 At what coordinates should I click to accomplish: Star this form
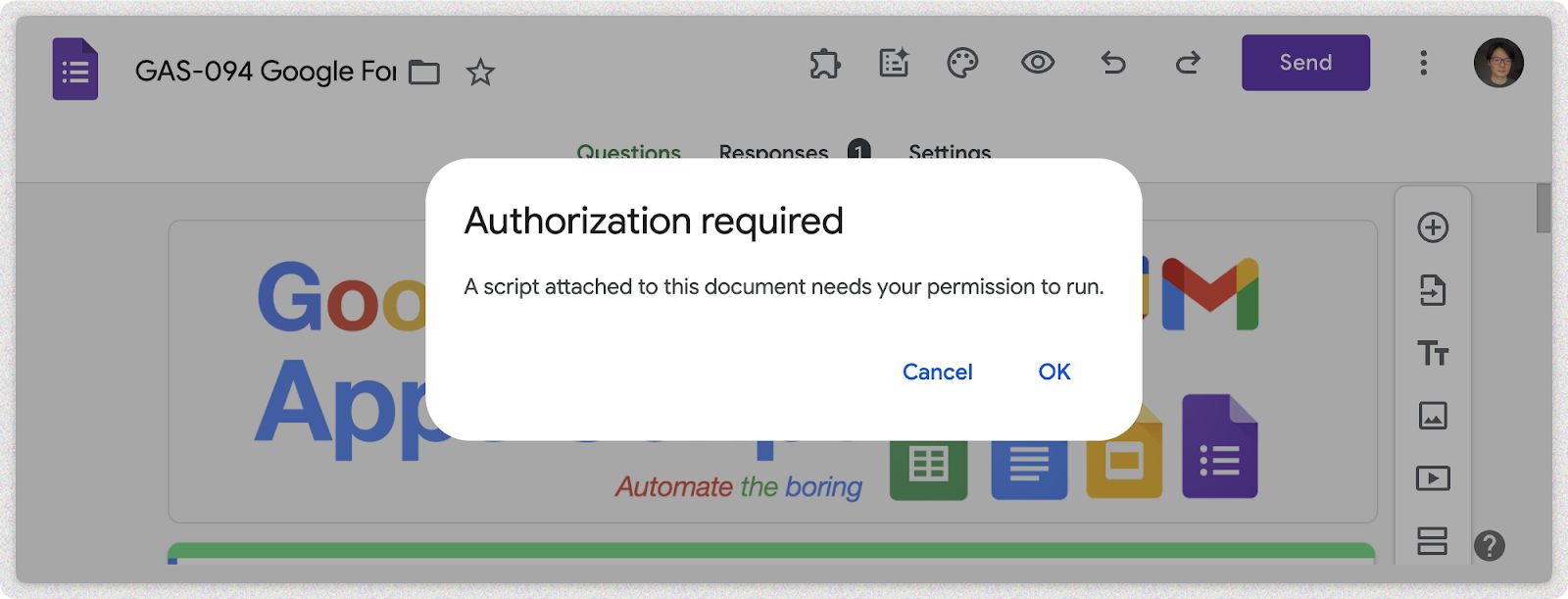480,73
